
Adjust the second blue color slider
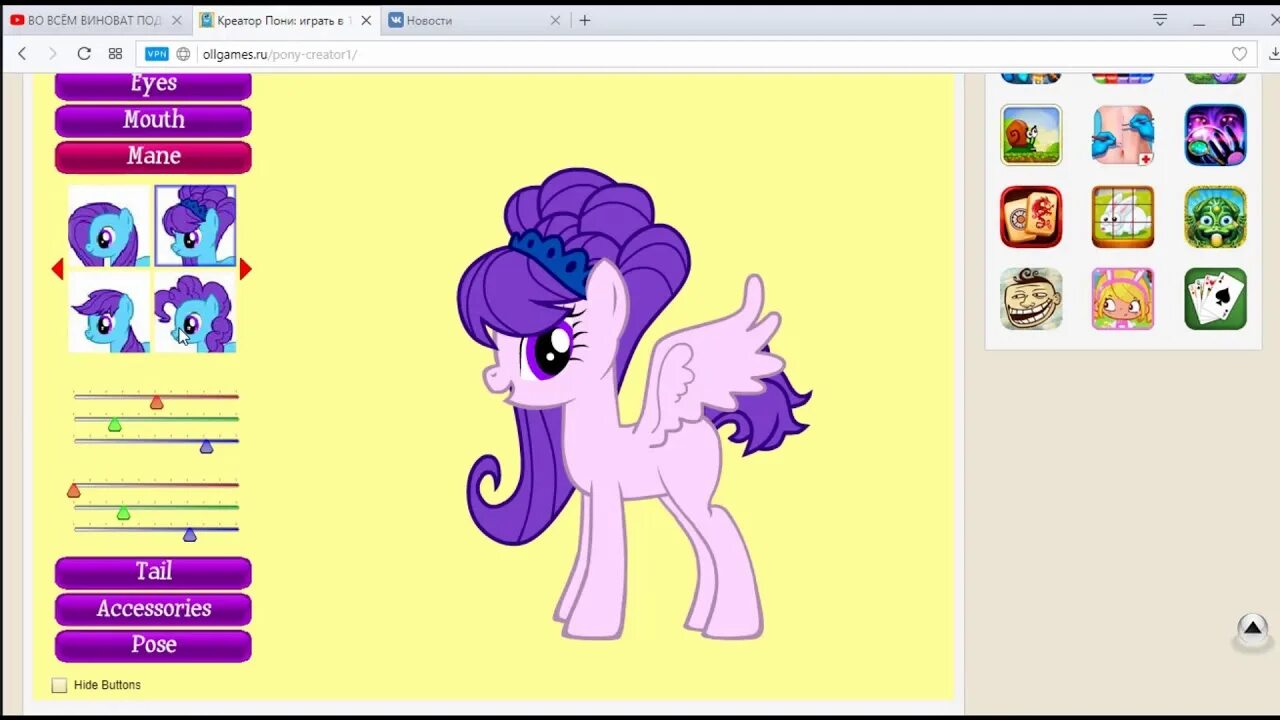tap(190, 535)
